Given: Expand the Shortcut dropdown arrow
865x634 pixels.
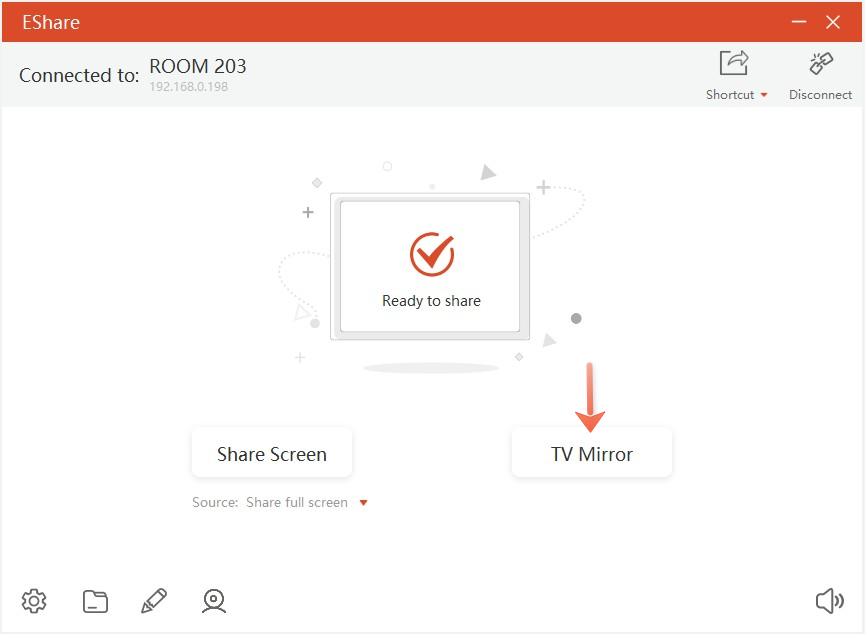Looking at the screenshot, I should [x=764, y=95].
